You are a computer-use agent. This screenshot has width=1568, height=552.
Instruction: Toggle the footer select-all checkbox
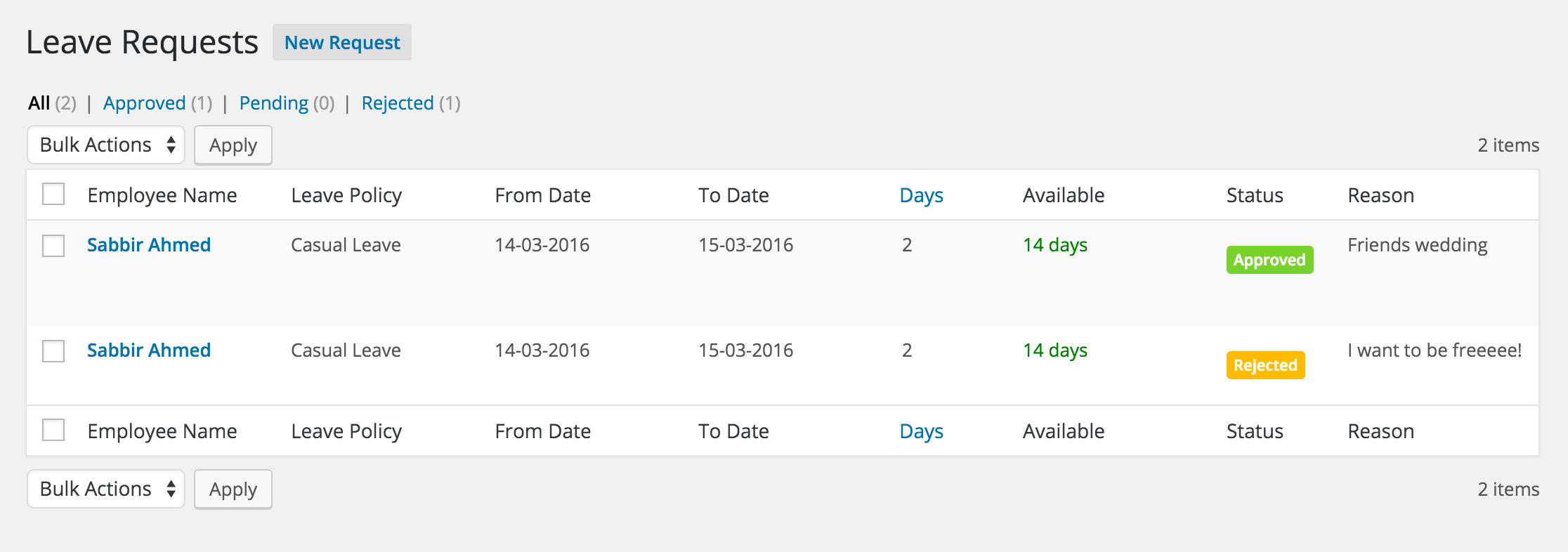53,431
